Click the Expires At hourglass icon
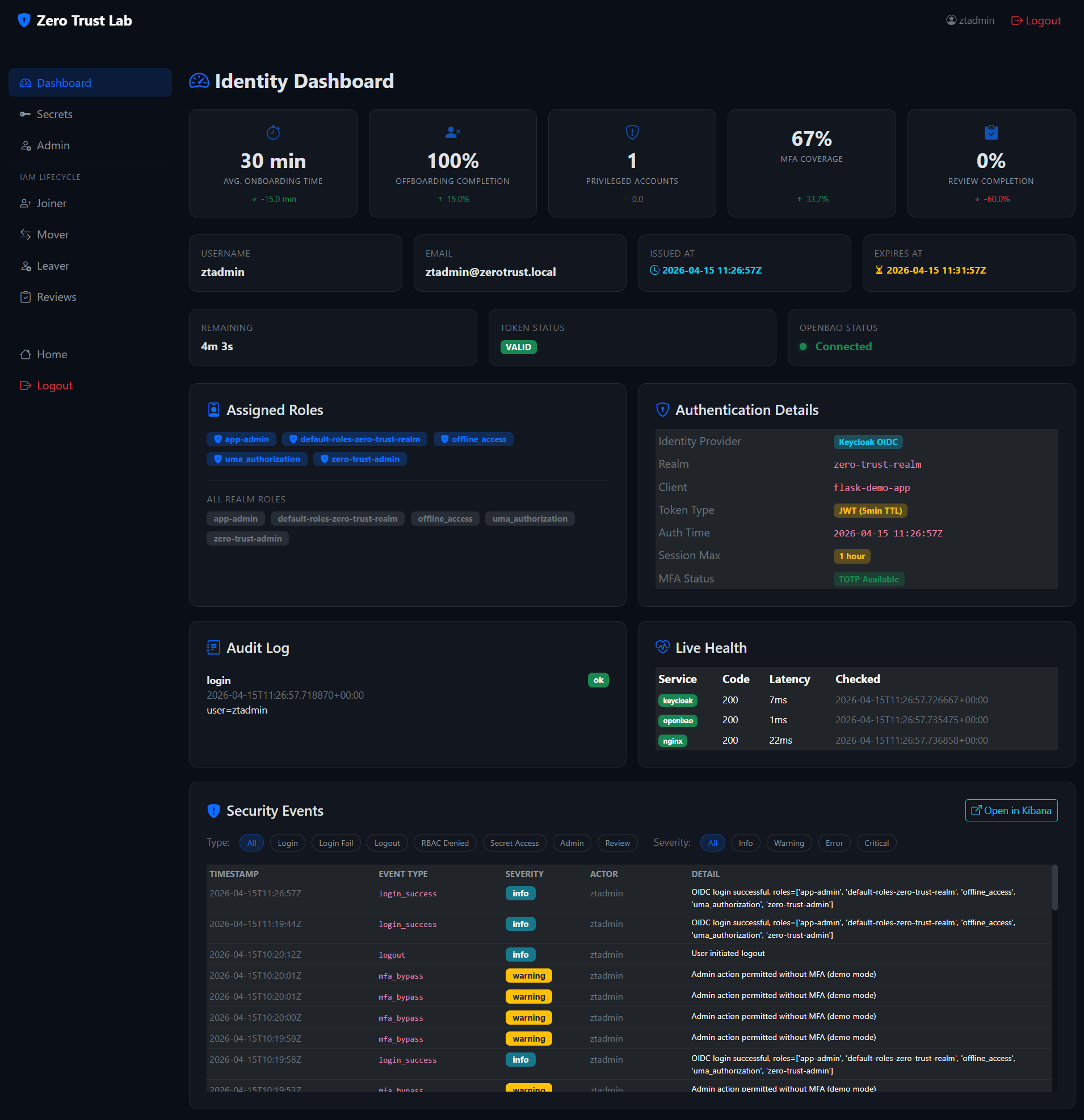This screenshot has width=1084, height=1120. 879,270
